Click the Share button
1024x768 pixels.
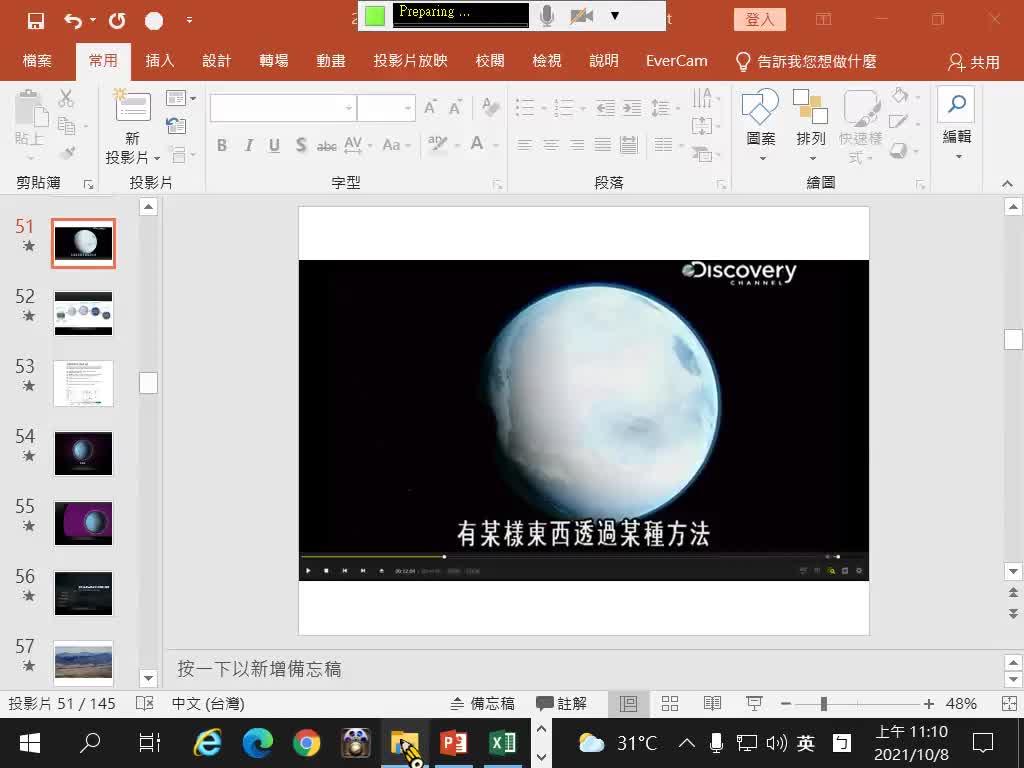pyautogui.click(x=974, y=62)
